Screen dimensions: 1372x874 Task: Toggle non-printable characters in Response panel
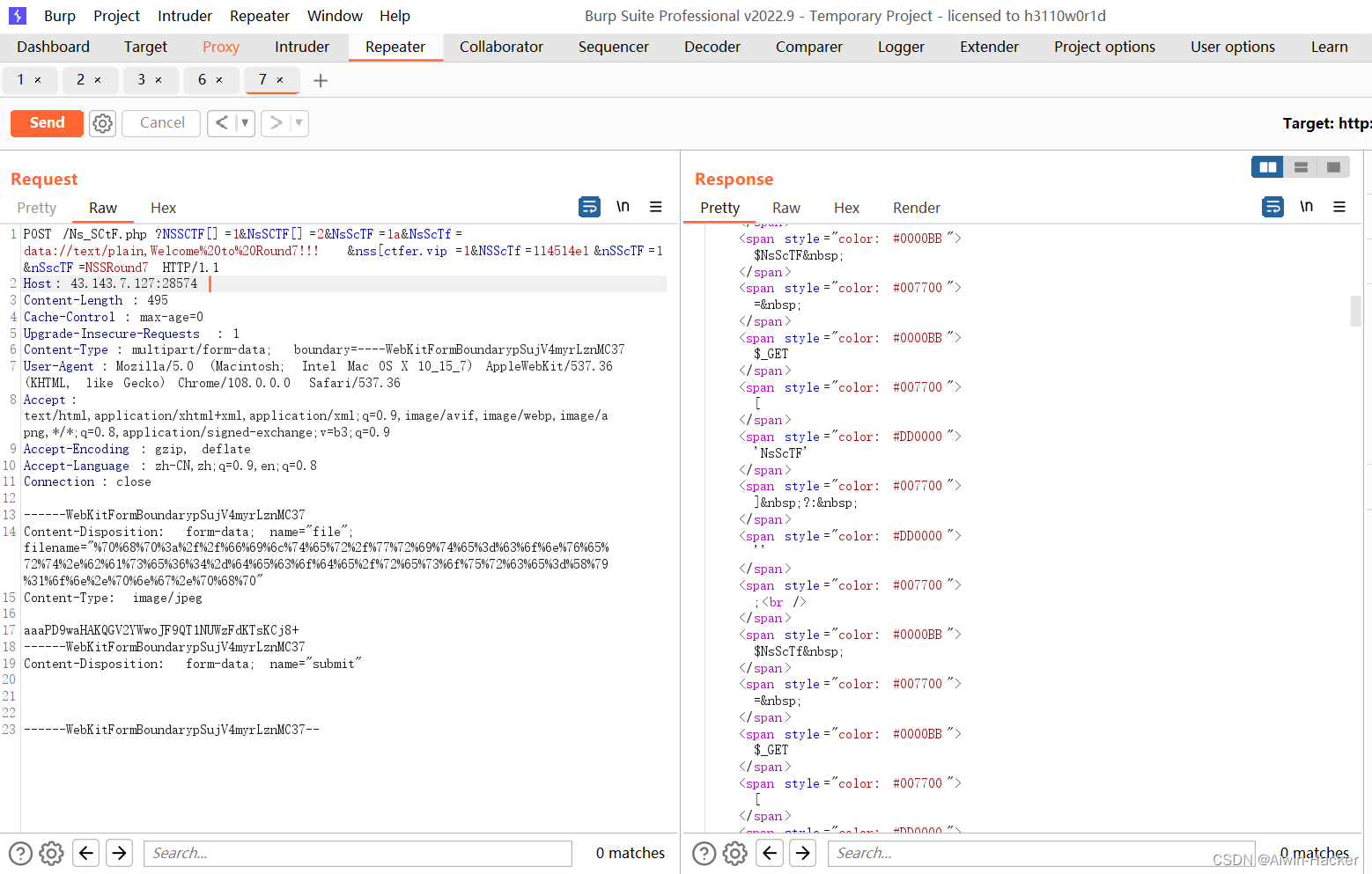(1307, 207)
